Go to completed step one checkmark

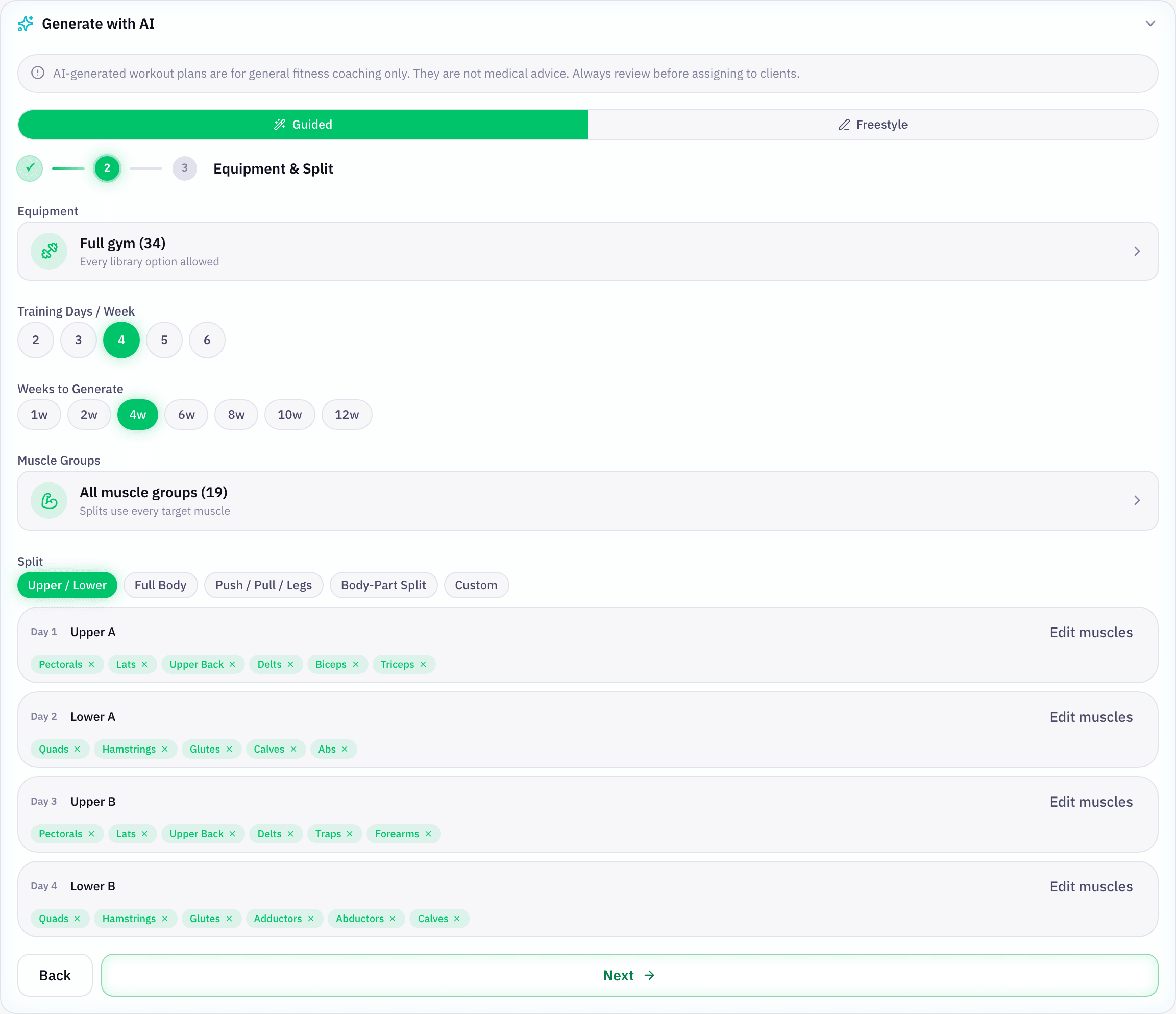click(x=30, y=168)
